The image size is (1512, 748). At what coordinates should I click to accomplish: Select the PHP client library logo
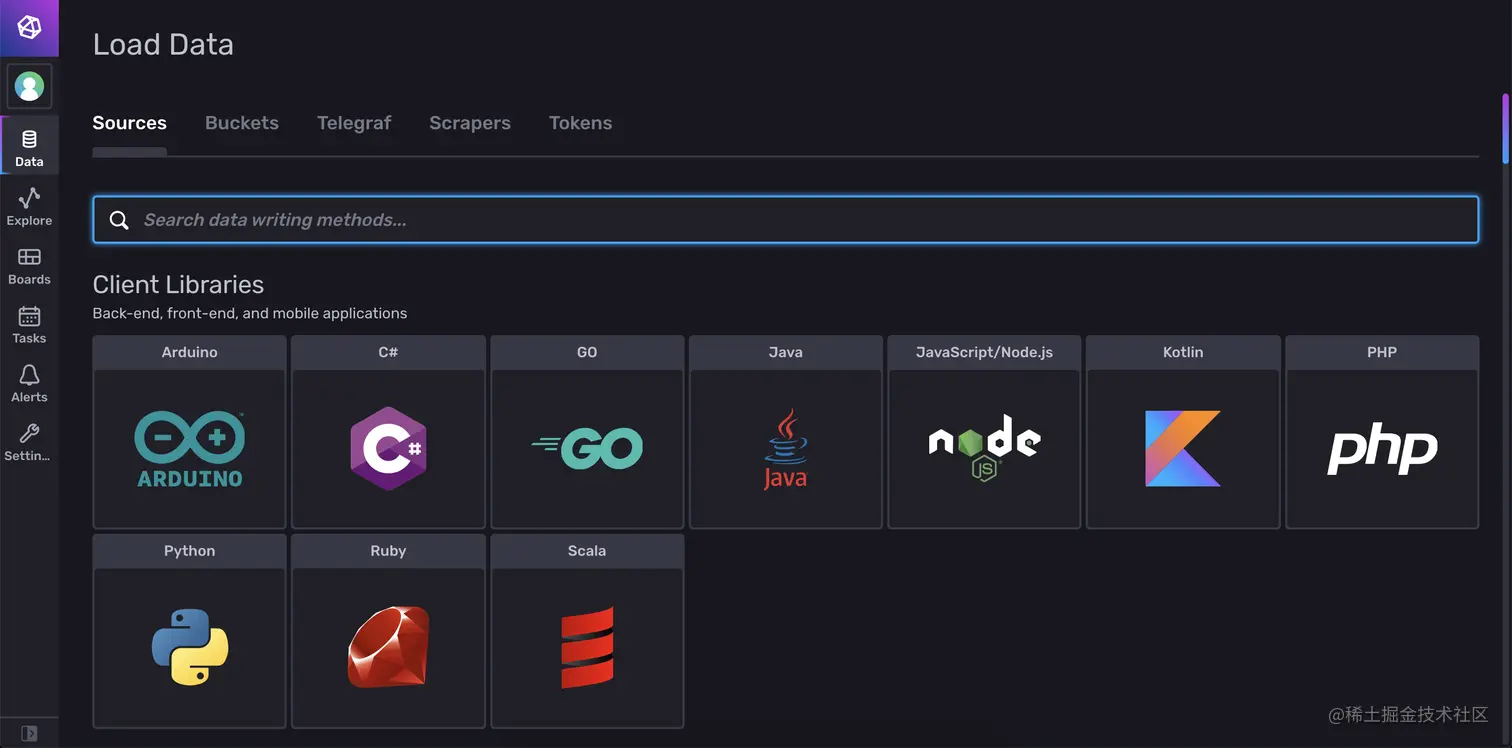coord(1382,450)
